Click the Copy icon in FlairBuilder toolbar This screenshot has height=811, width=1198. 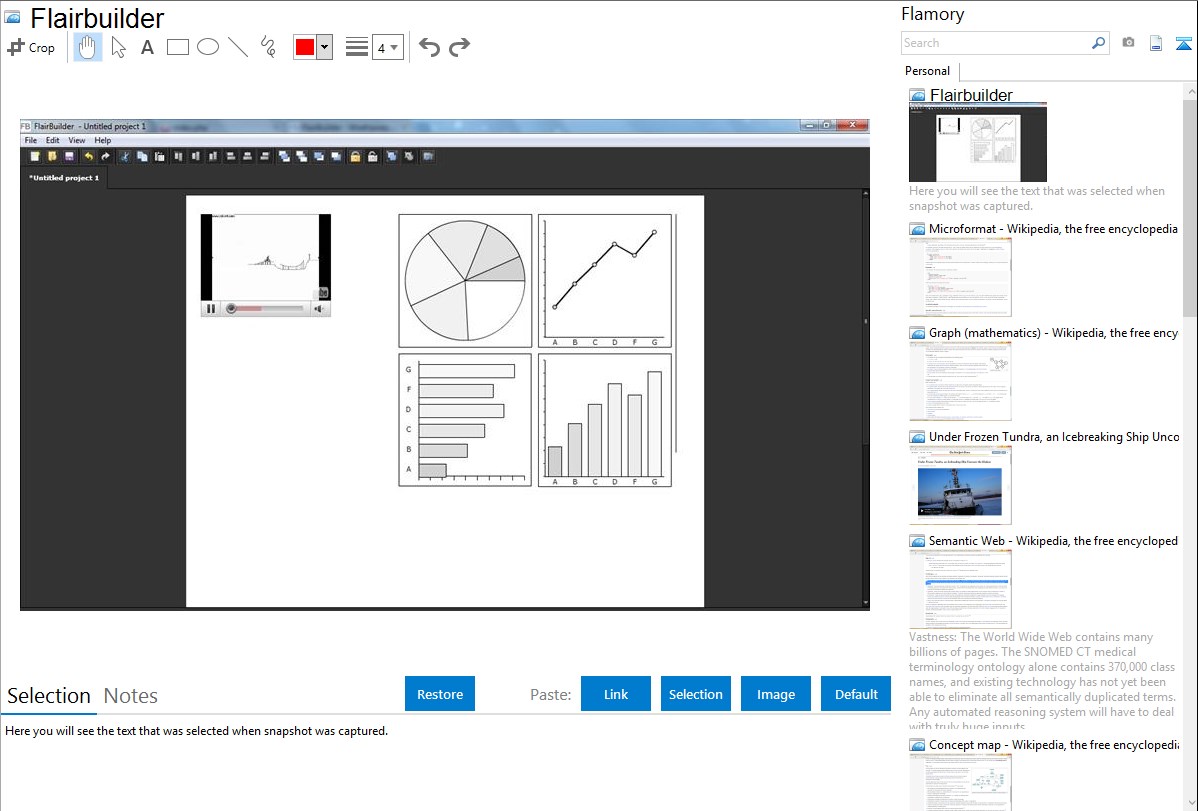[x=142, y=157]
